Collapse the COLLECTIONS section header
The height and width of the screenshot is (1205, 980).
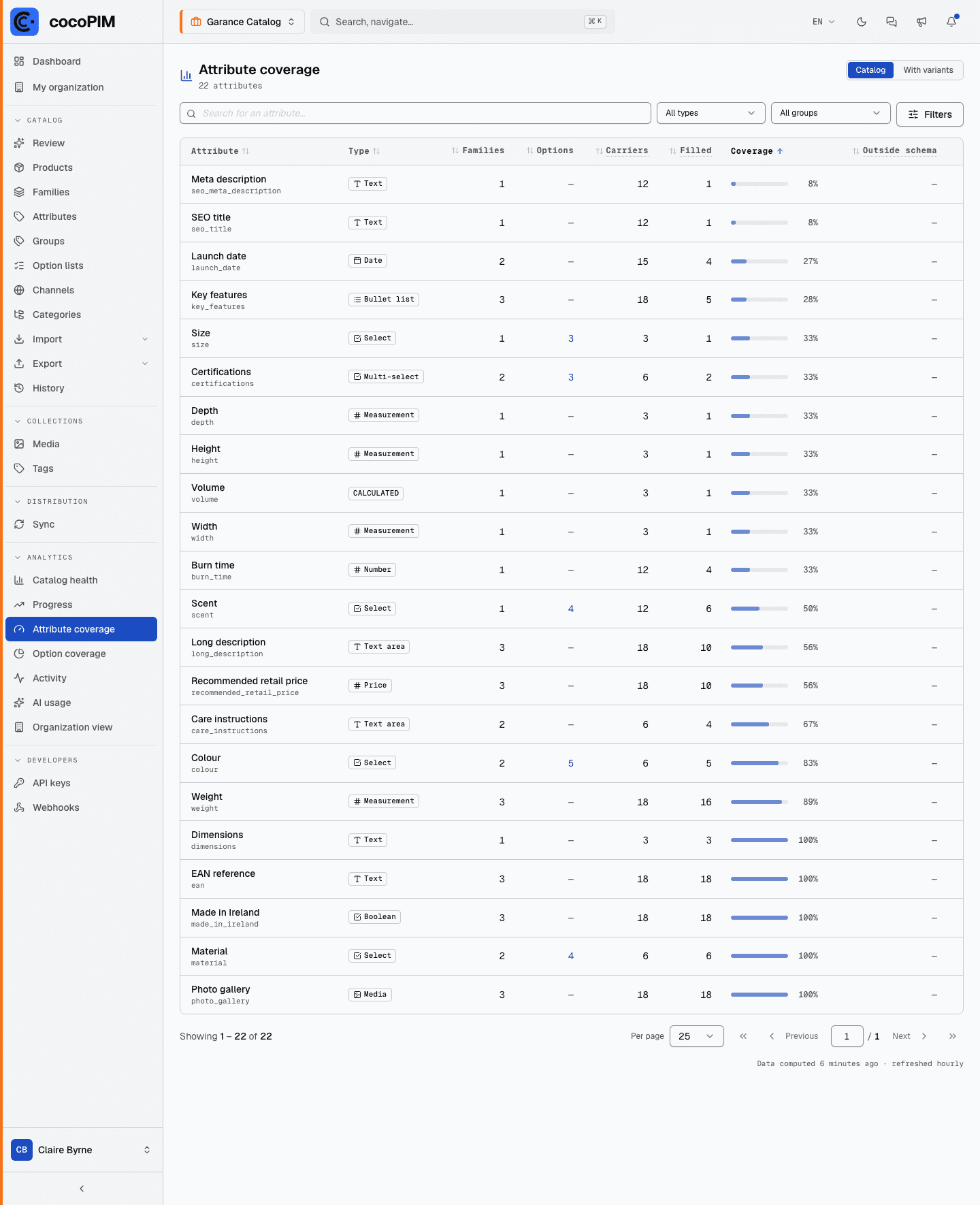[49, 421]
